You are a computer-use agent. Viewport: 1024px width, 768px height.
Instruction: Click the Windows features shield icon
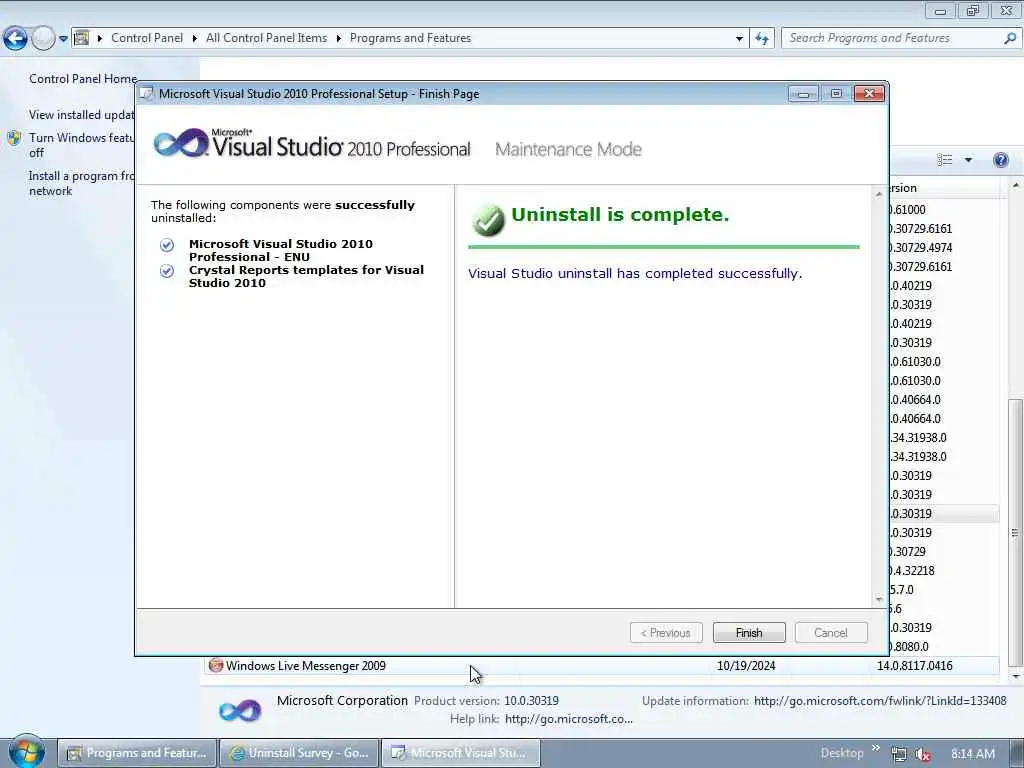(x=14, y=138)
